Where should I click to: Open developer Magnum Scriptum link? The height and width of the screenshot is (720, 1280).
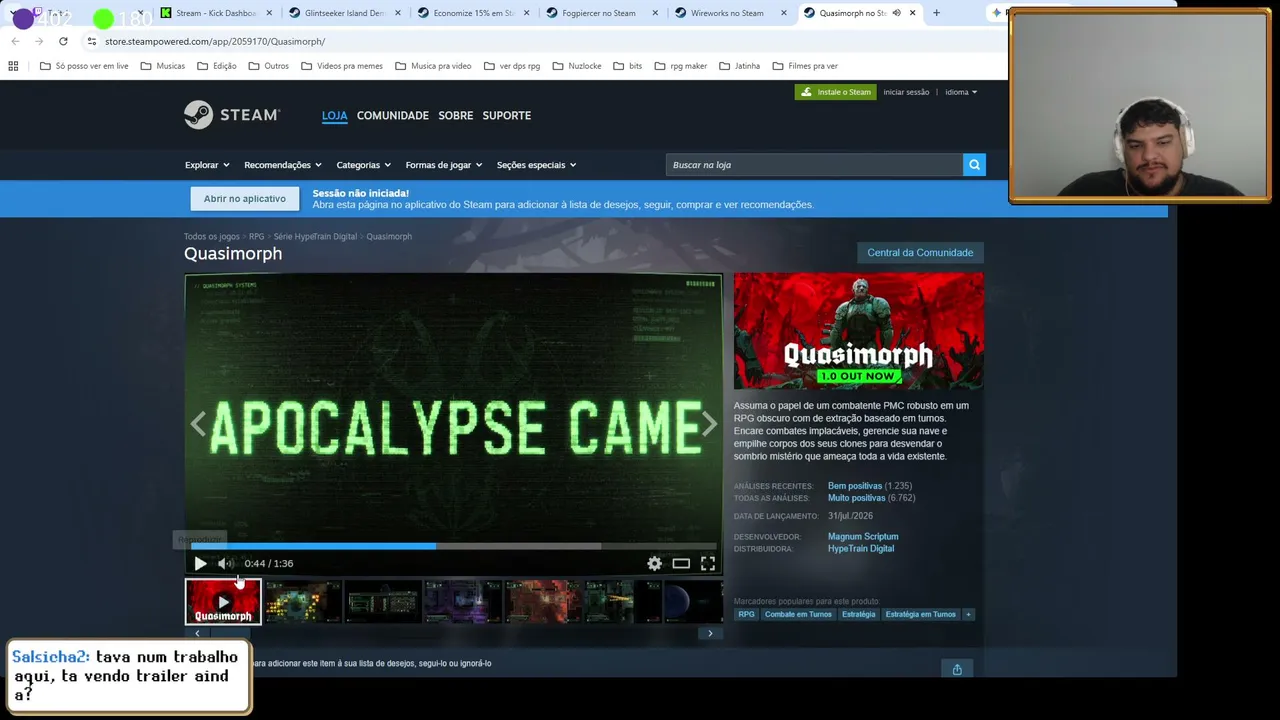[x=863, y=537]
